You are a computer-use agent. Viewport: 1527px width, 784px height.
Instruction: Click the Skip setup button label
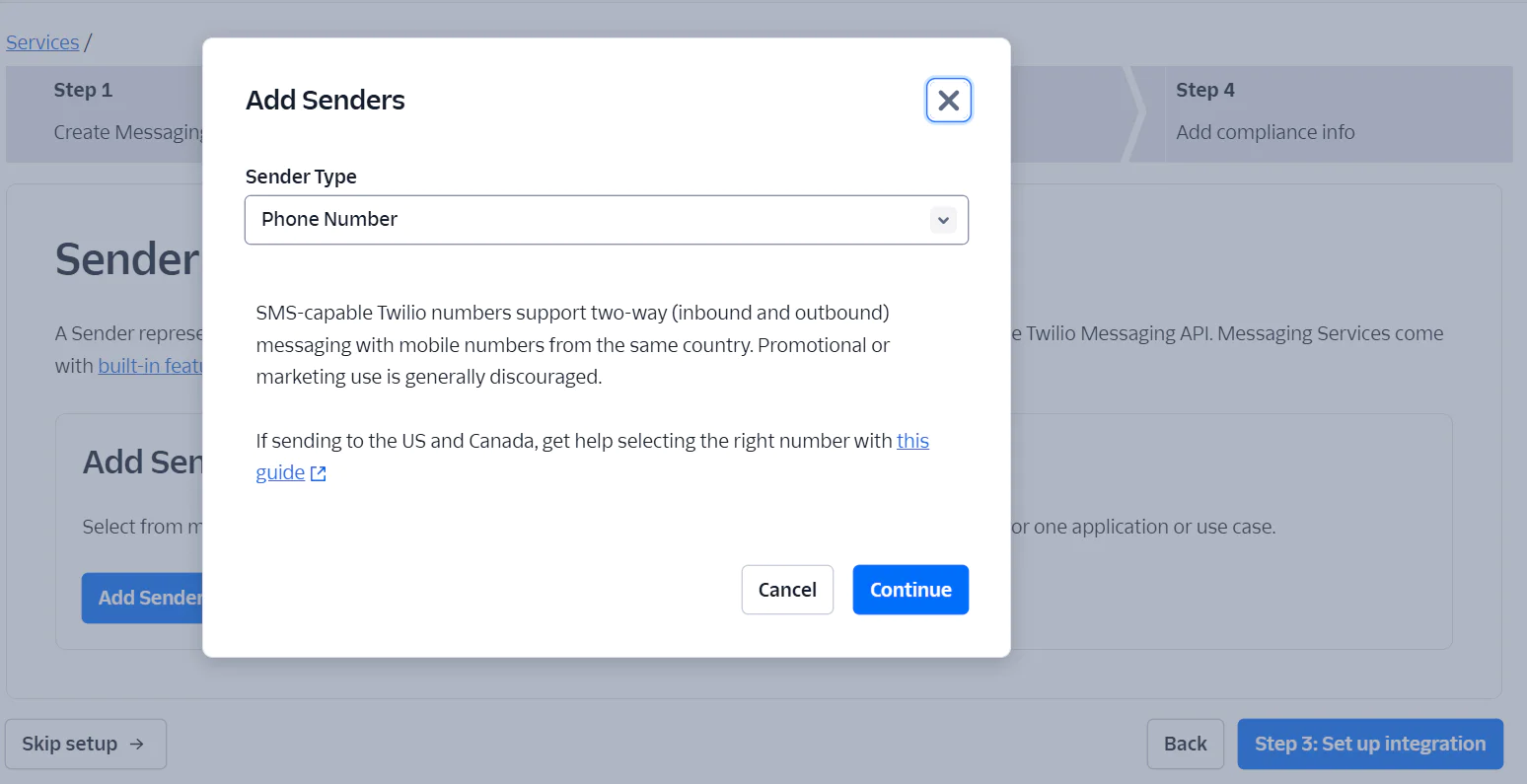[69, 745]
